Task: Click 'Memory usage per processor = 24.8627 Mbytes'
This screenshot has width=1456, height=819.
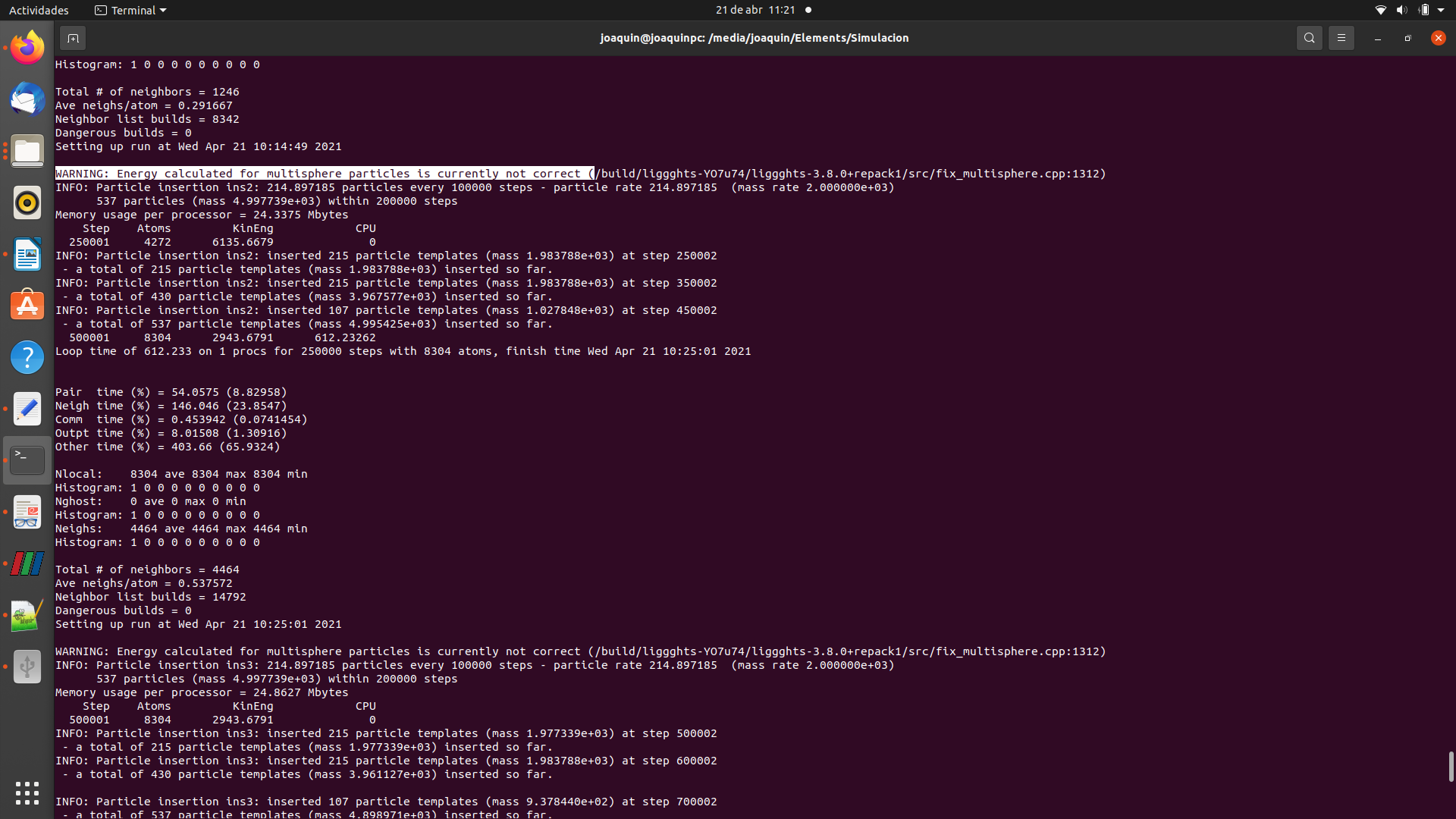Action: (202, 692)
